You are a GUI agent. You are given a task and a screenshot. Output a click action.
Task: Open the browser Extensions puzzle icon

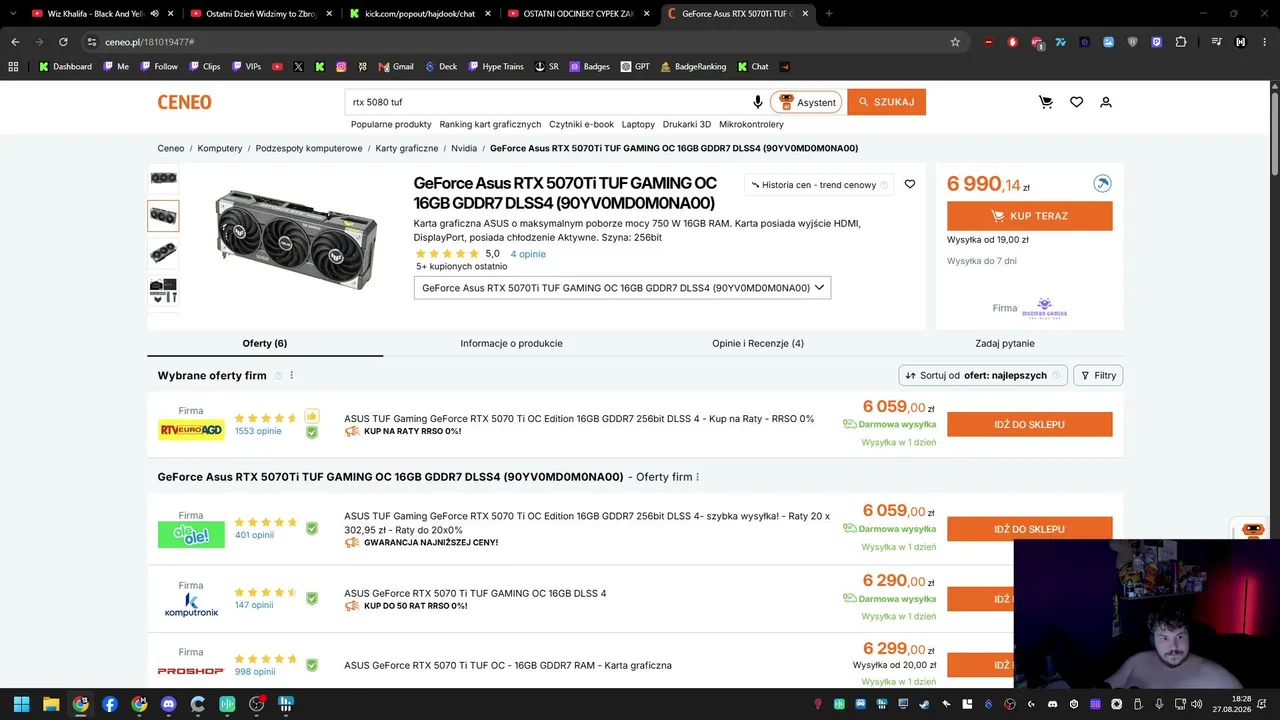click(1181, 42)
